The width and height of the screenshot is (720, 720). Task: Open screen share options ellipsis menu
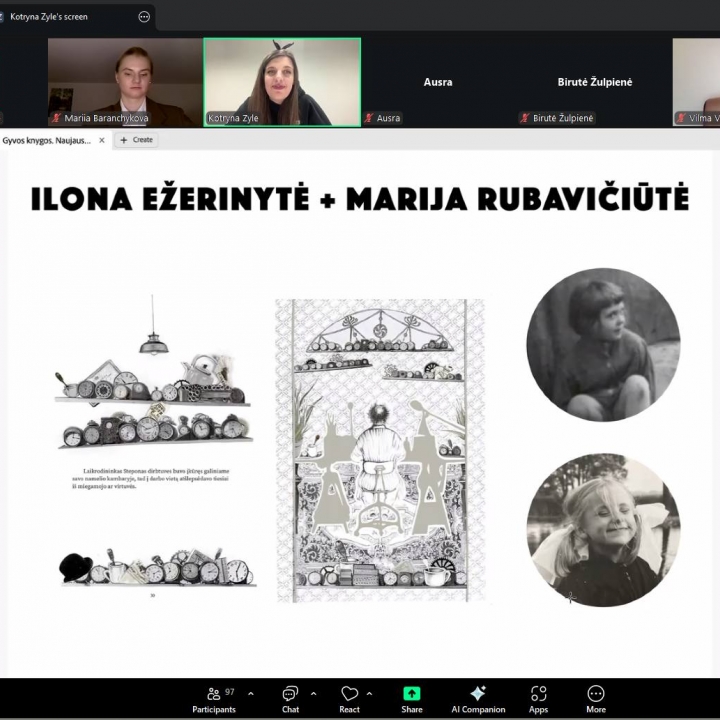tap(144, 17)
